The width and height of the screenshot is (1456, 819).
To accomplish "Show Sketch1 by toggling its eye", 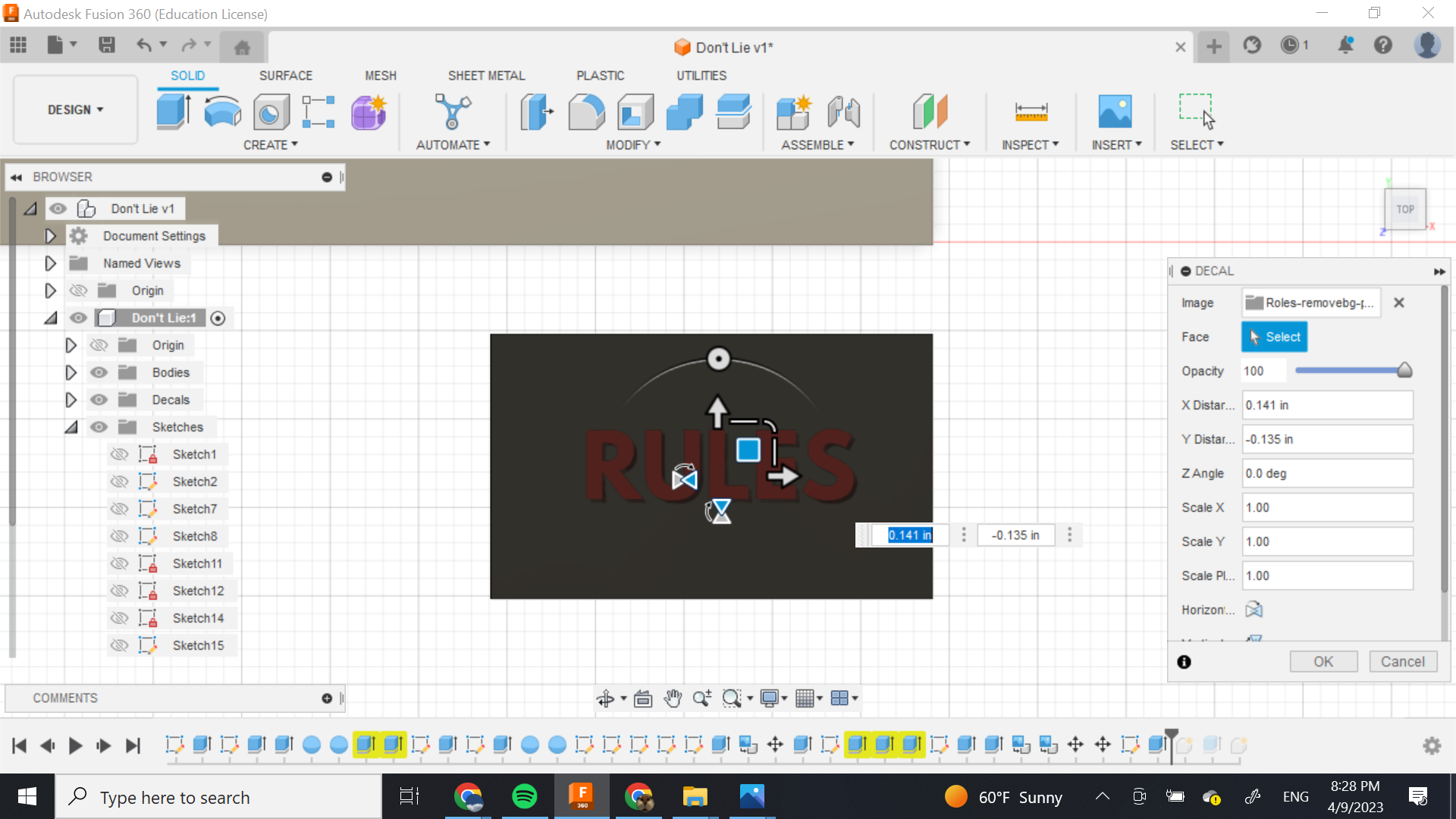I will [119, 454].
